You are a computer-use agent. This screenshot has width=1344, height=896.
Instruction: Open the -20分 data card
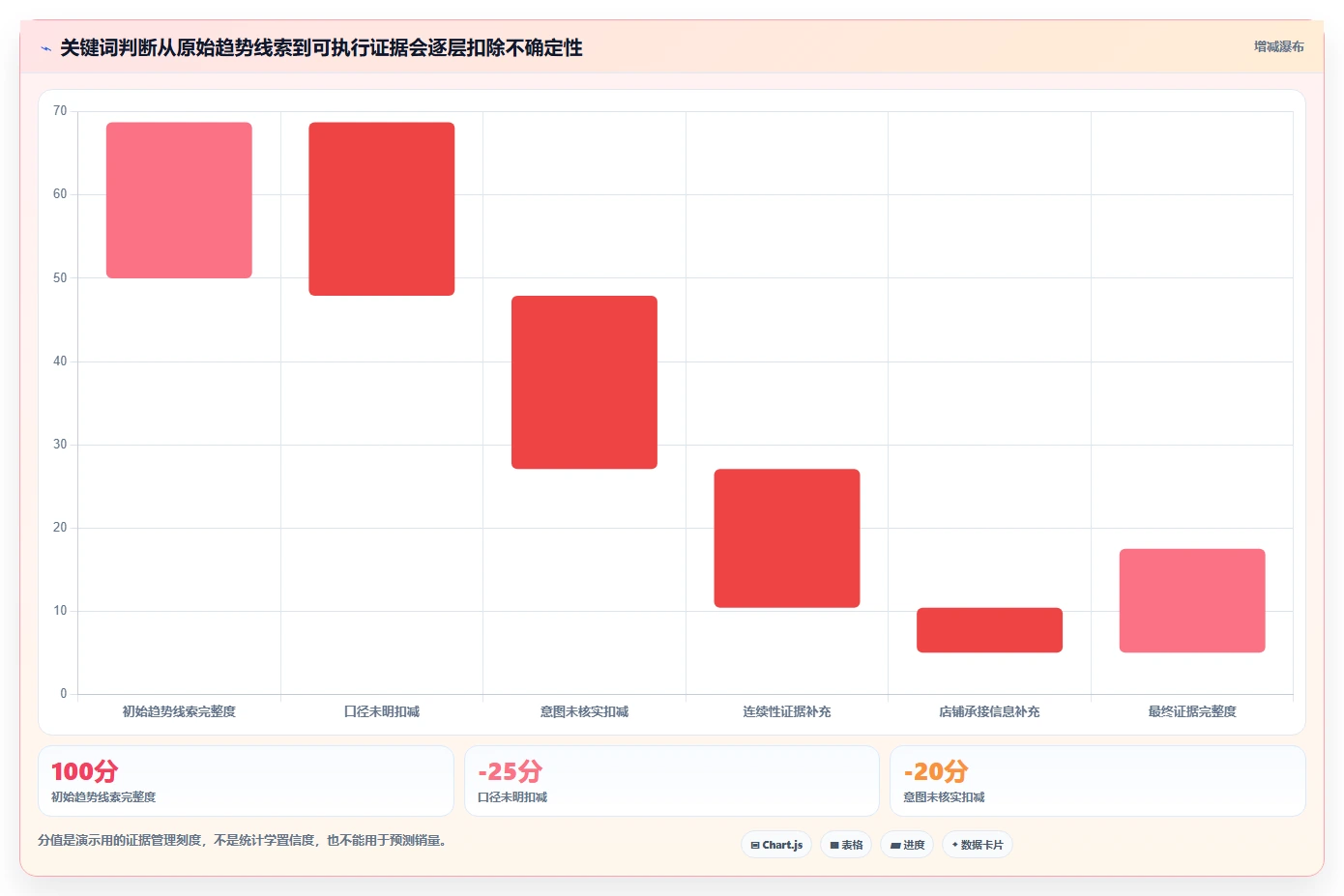(x=1097, y=781)
